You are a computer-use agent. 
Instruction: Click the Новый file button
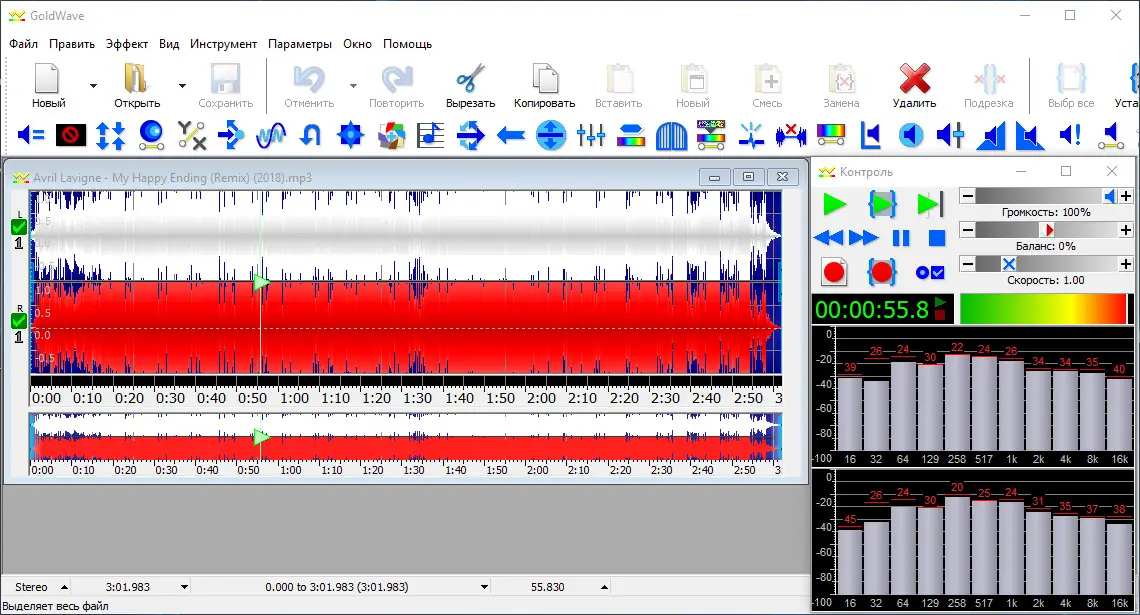tap(48, 80)
